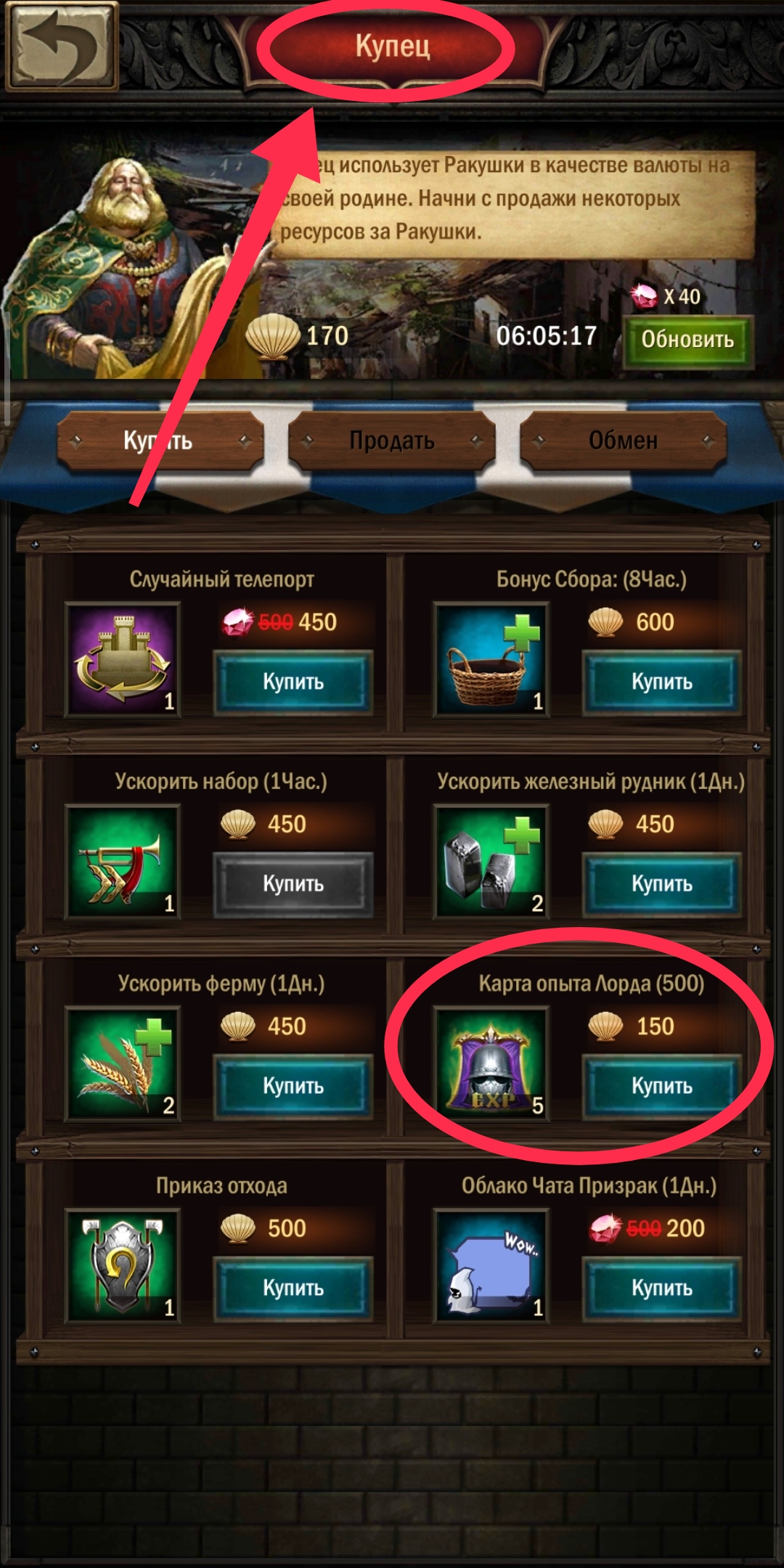Switch to the Продать tab
The width and height of the screenshot is (784, 1568).
pos(392,441)
